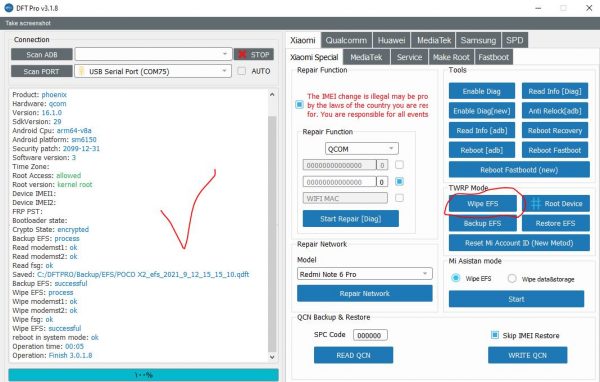
Task: Click the log scroll-down arrow
Action: coord(272,357)
